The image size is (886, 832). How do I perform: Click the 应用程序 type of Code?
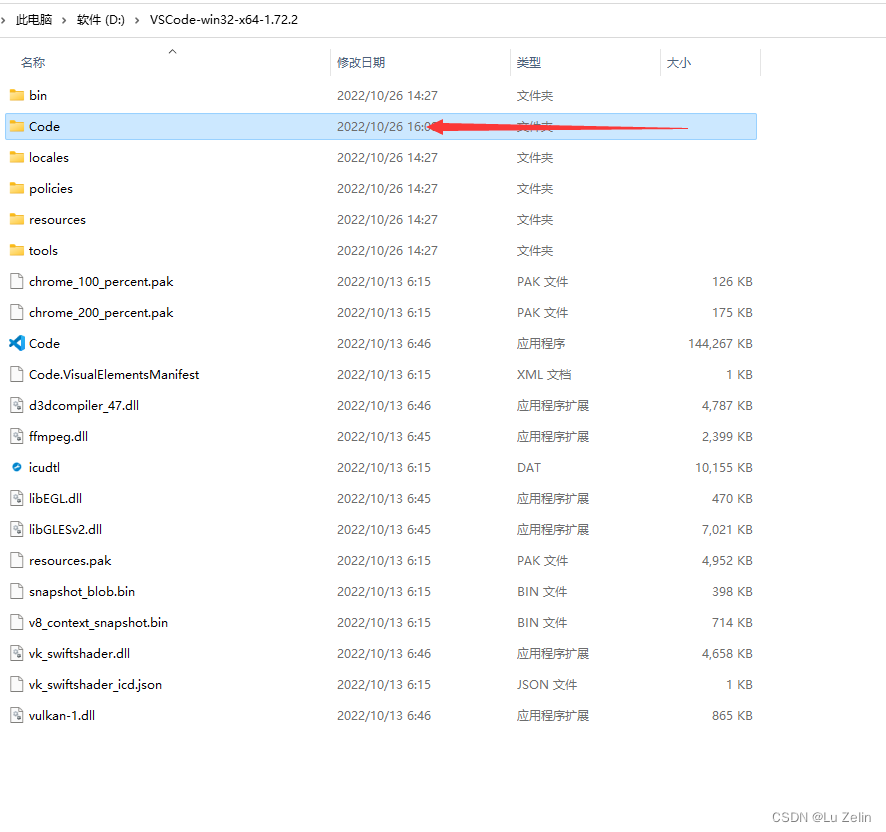click(x=541, y=344)
